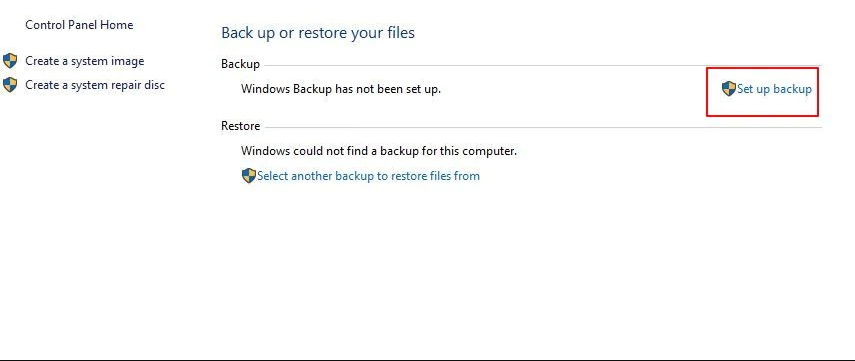The height and width of the screenshot is (361, 855).
Task: Click the Windows Backup has not been set up message
Action: click(341, 89)
